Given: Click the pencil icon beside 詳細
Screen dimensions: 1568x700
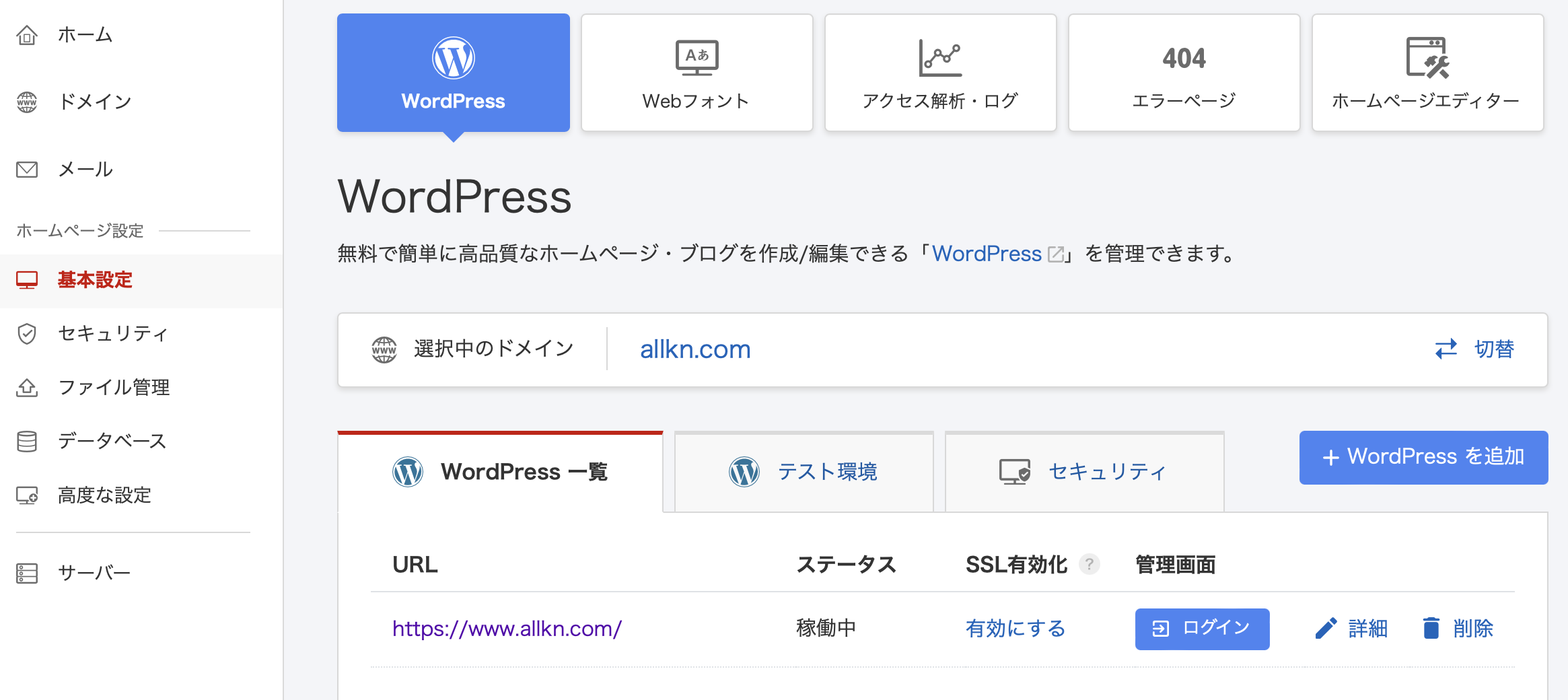Looking at the screenshot, I should click(x=1326, y=629).
